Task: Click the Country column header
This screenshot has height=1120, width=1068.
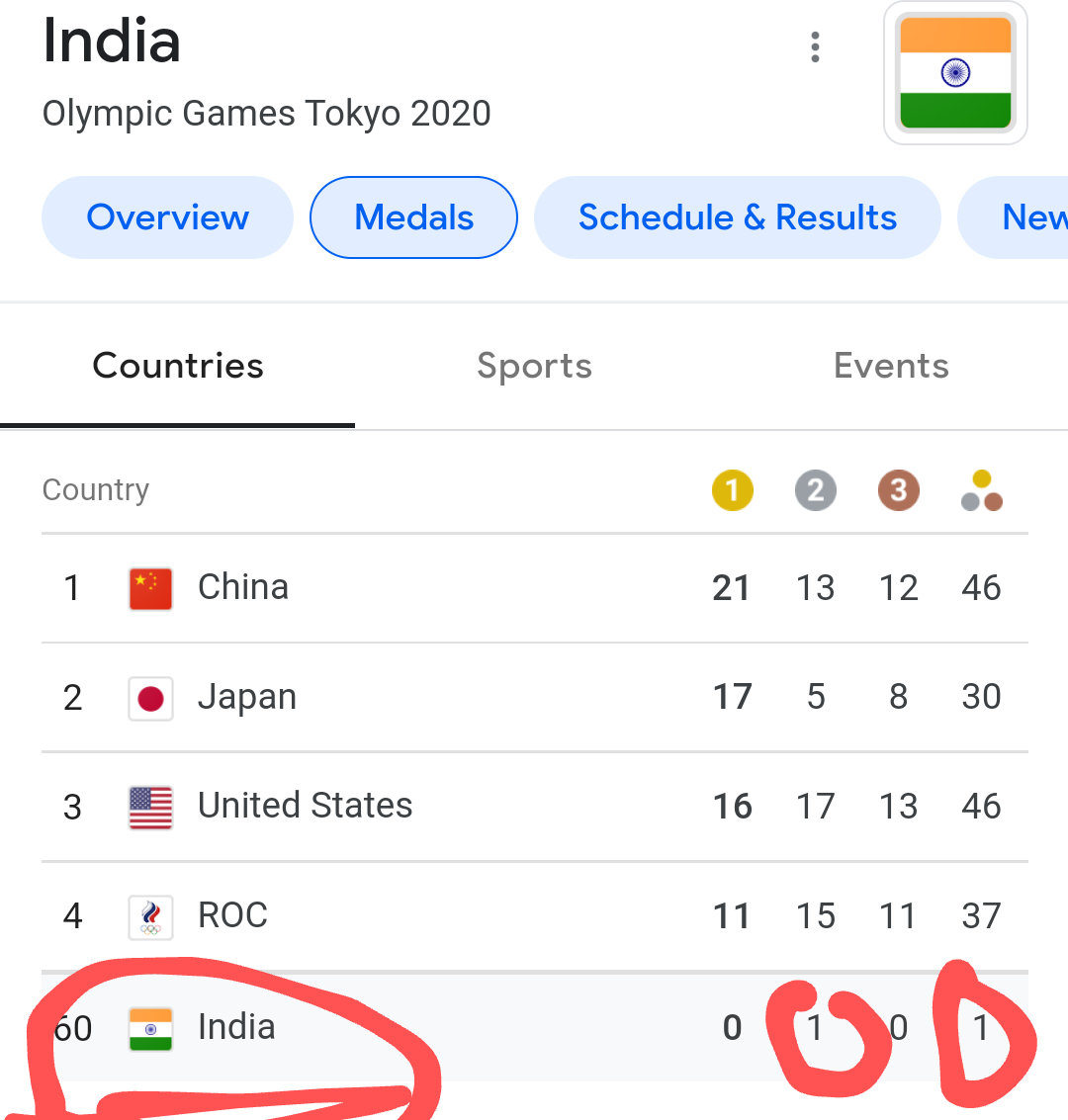Action: [96, 490]
